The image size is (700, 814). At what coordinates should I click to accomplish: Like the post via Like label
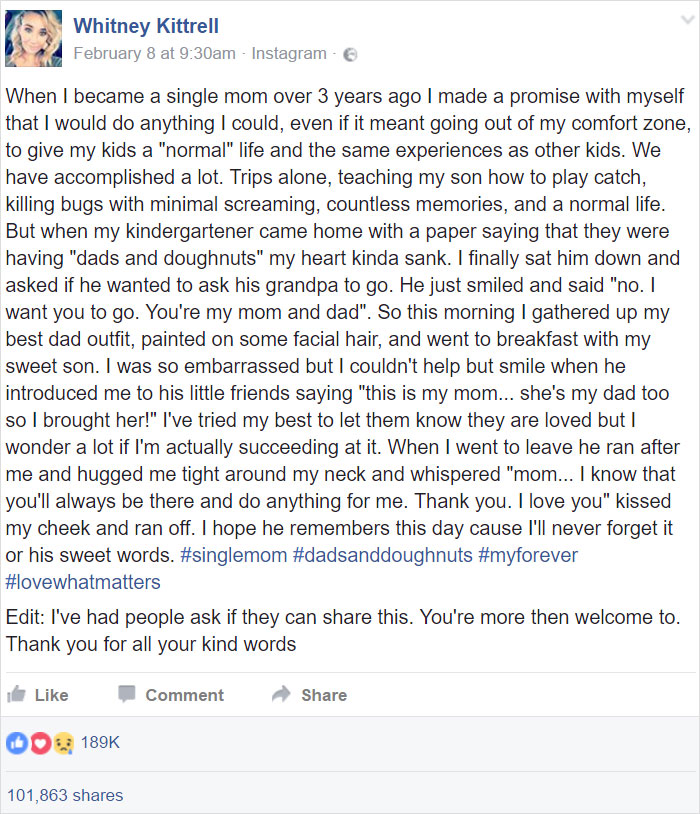[51, 695]
